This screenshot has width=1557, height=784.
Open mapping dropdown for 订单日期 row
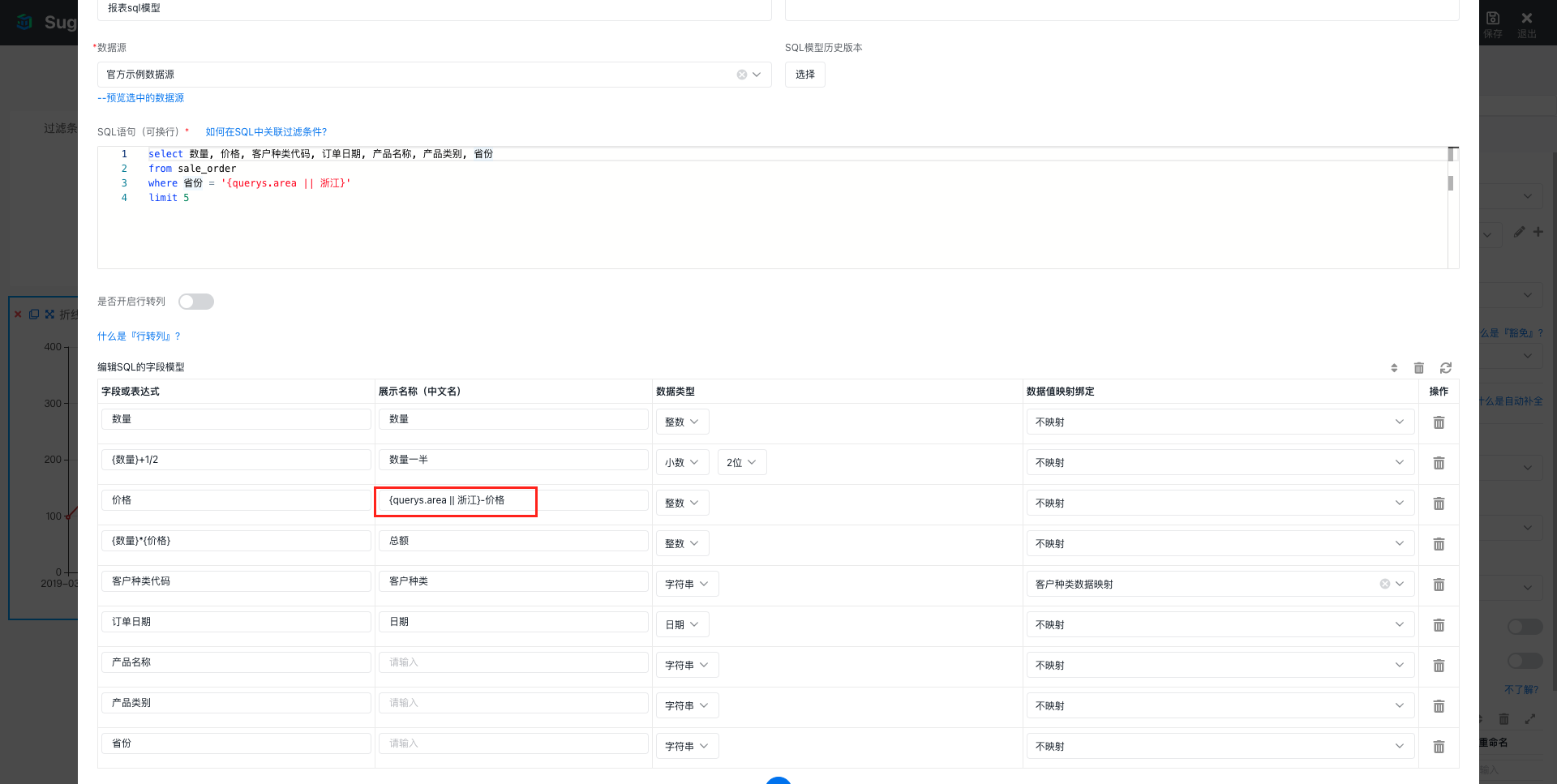(1220, 624)
